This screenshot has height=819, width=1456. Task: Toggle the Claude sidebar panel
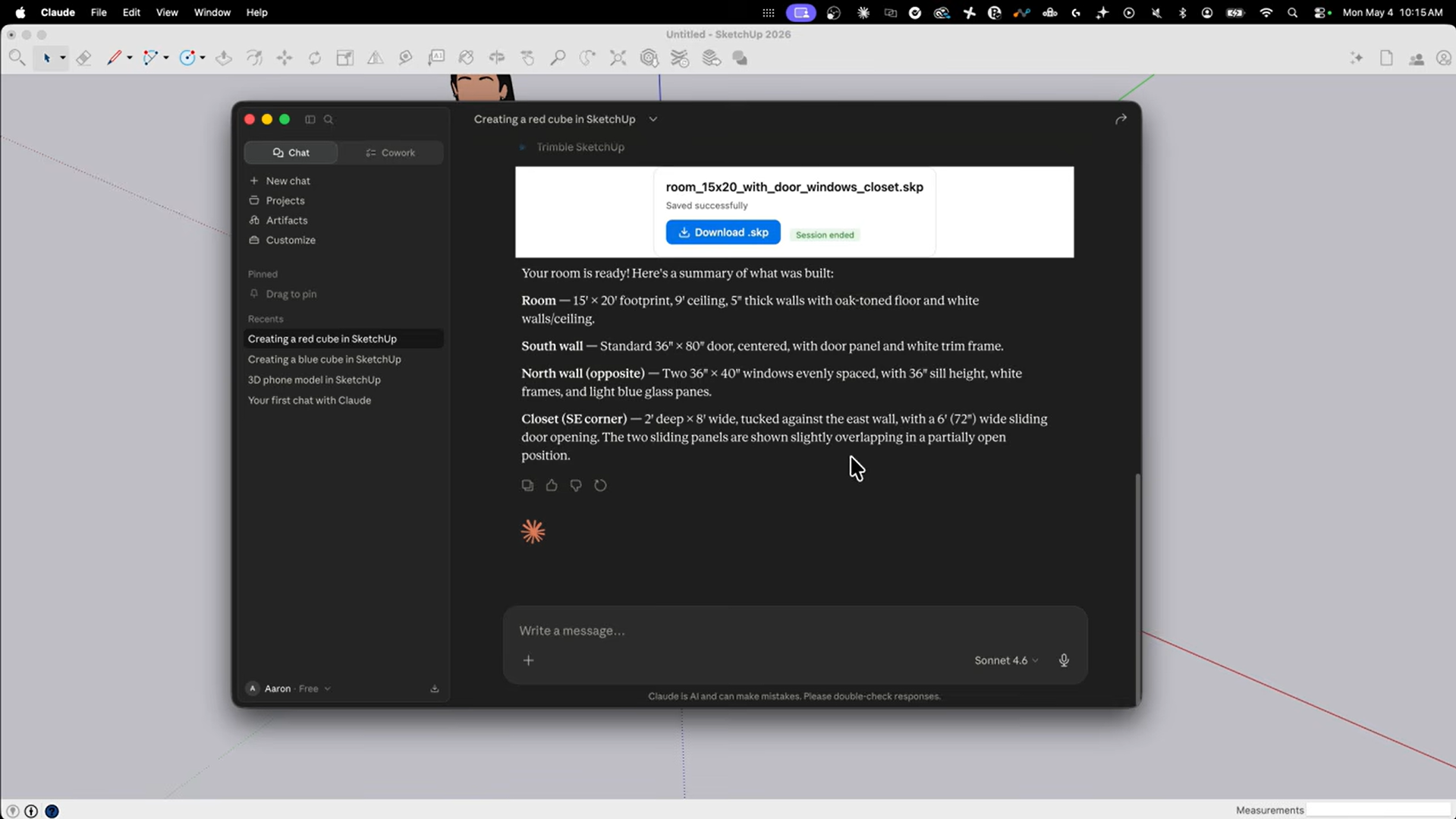[x=310, y=119]
